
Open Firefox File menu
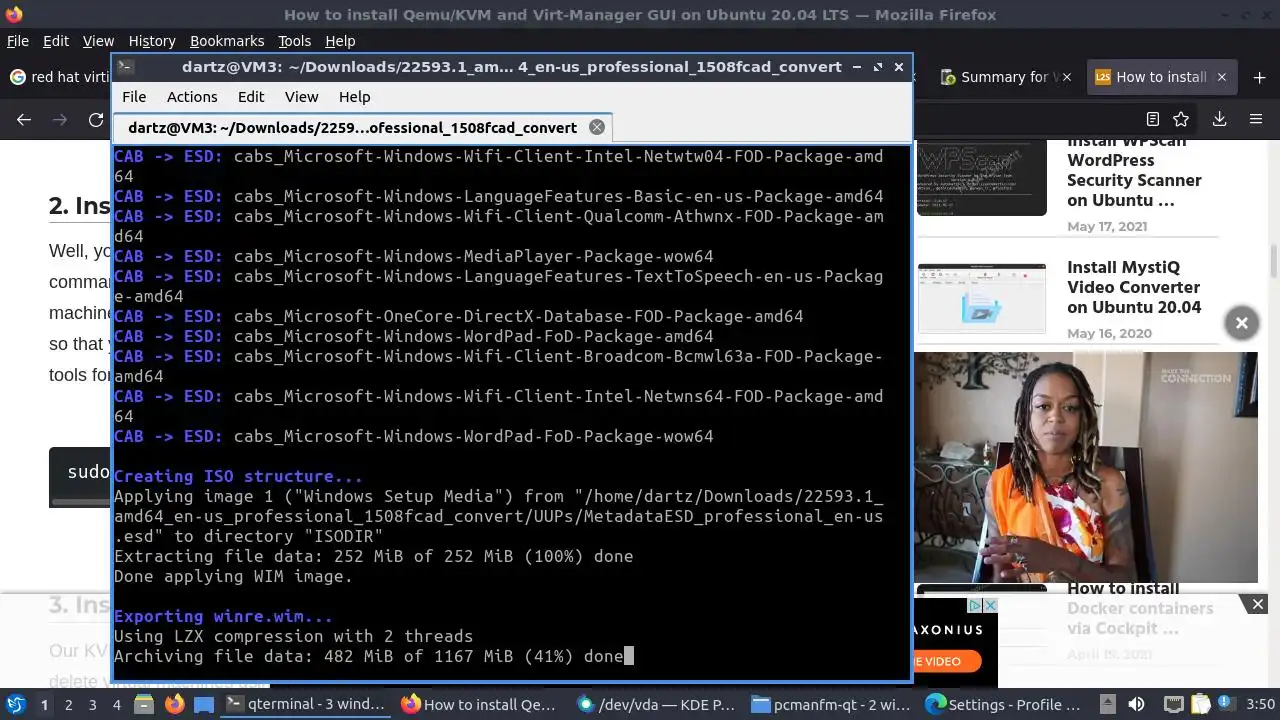coord(18,41)
